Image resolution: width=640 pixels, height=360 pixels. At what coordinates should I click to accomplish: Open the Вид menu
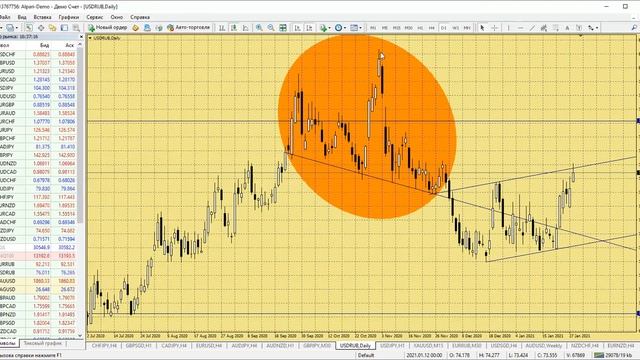(22, 17)
